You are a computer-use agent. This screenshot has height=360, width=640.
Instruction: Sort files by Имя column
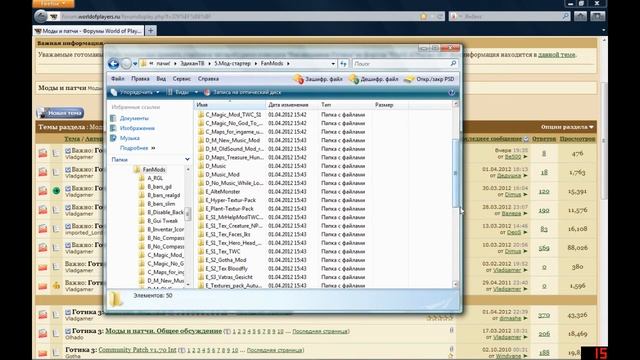[229, 105]
